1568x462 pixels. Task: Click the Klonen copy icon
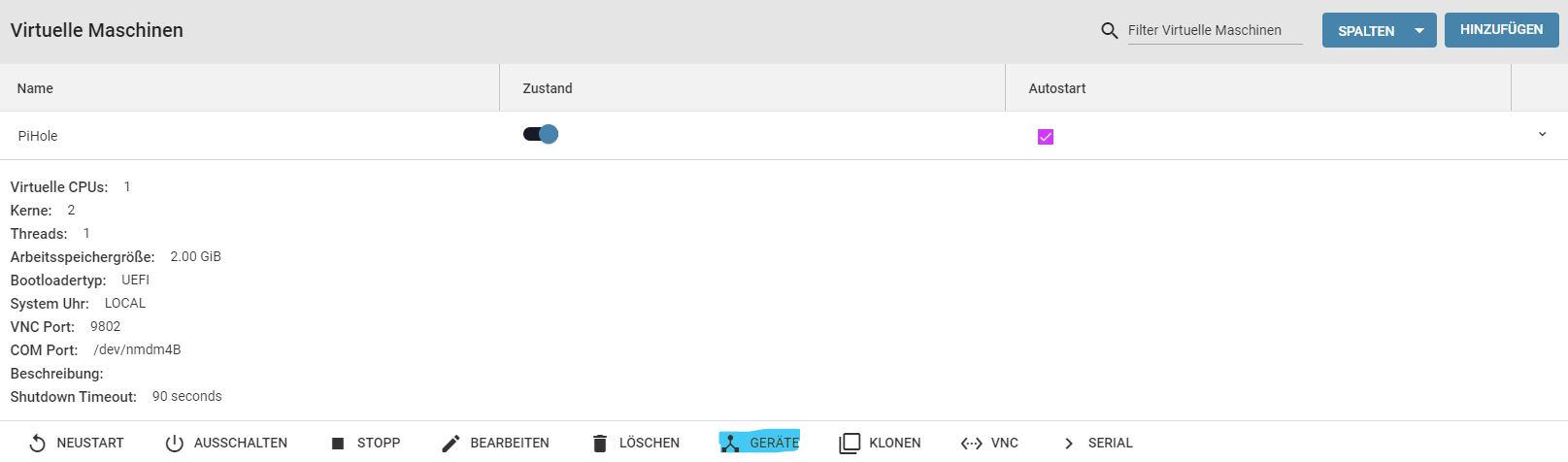pos(850,444)
